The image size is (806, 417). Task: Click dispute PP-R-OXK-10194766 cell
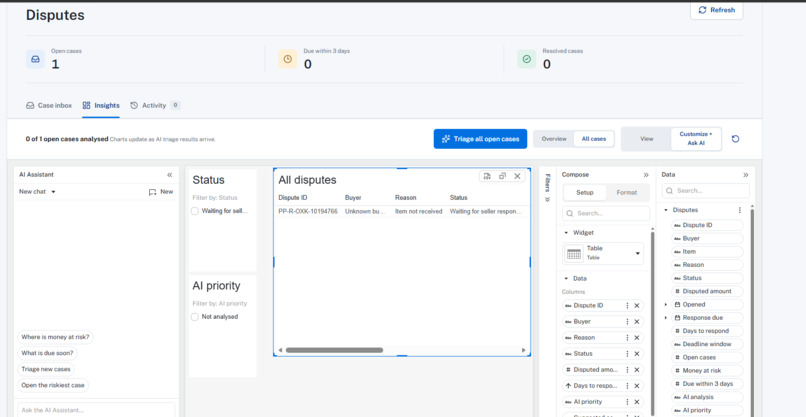pyautogui.click(x=308, y=211)
